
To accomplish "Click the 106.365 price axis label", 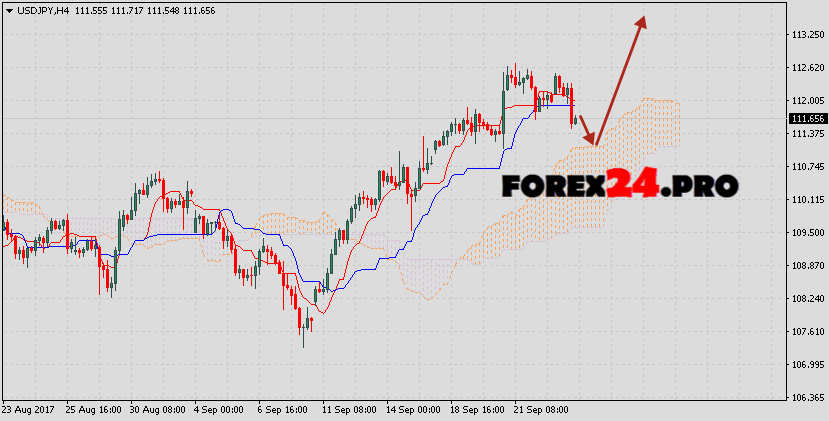I will coord(804,398).
